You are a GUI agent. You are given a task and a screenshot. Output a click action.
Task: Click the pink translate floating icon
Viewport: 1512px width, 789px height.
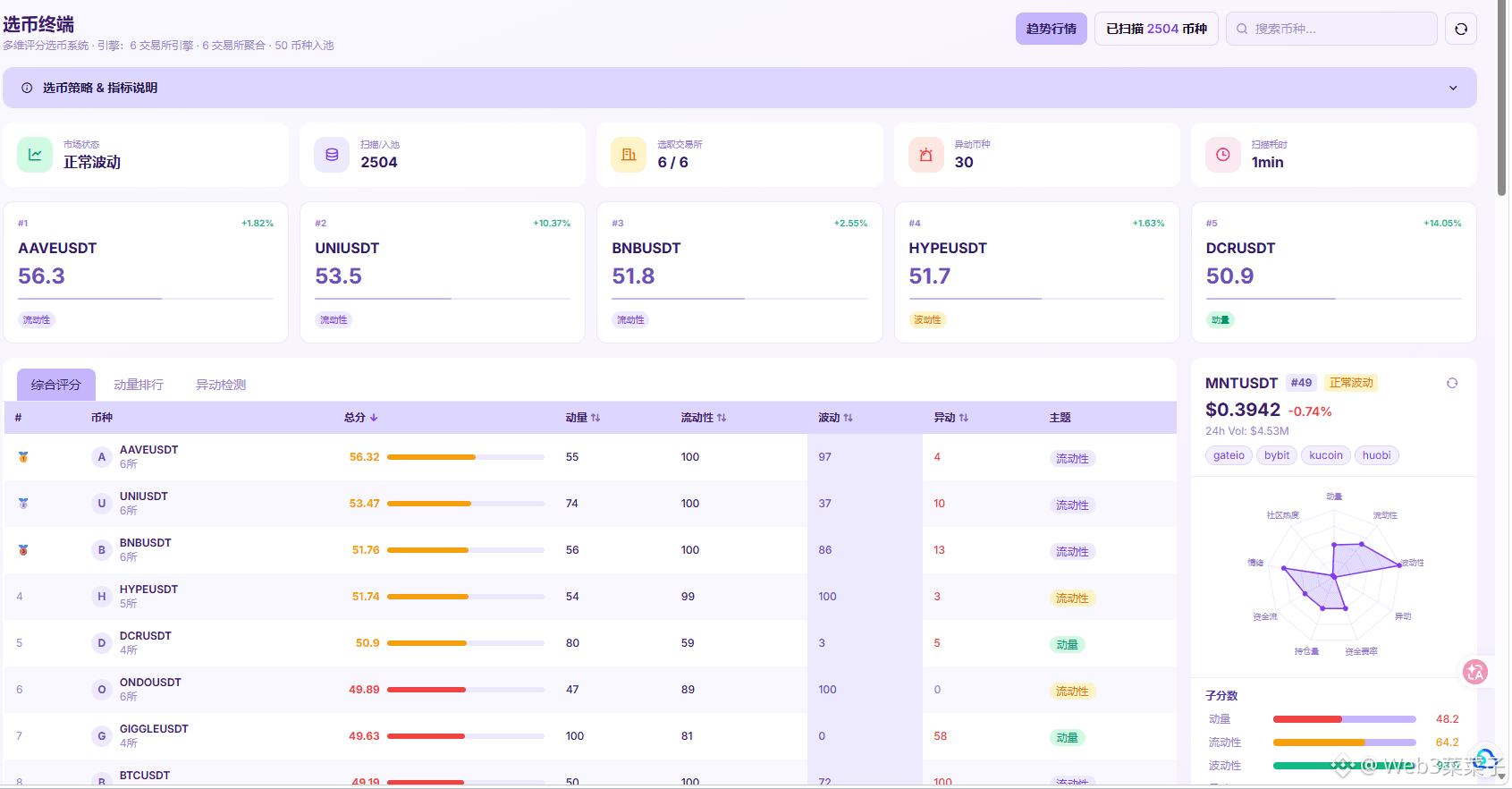[1475, 671]
